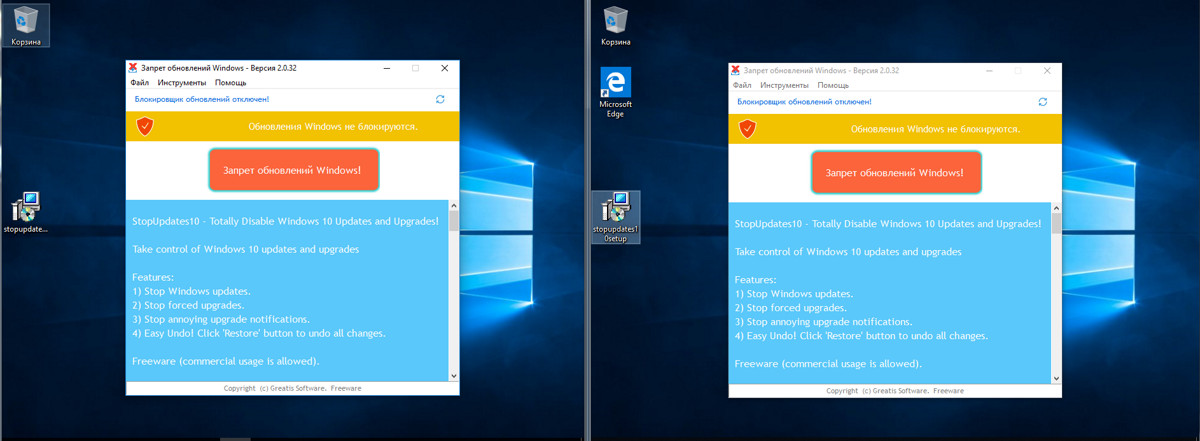Viewport: 1200px width, 441px height.
Task: Click scrollbar thumb in the right window
Action: [1056, 224]
